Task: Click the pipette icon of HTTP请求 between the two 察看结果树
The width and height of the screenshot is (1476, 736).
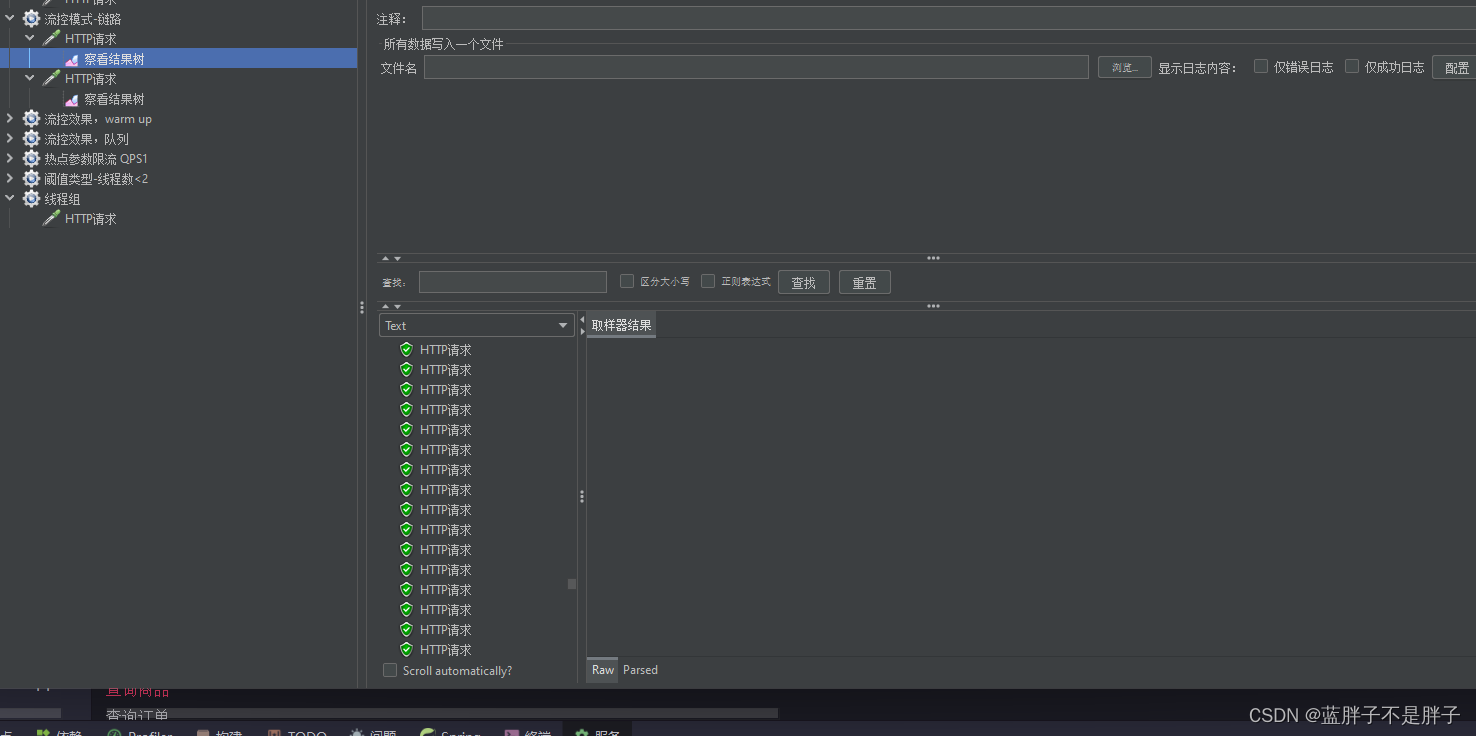Action: click(51, 78)
